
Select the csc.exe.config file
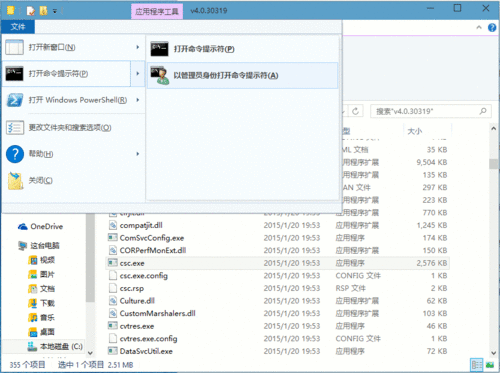click(x=144, y=276)
